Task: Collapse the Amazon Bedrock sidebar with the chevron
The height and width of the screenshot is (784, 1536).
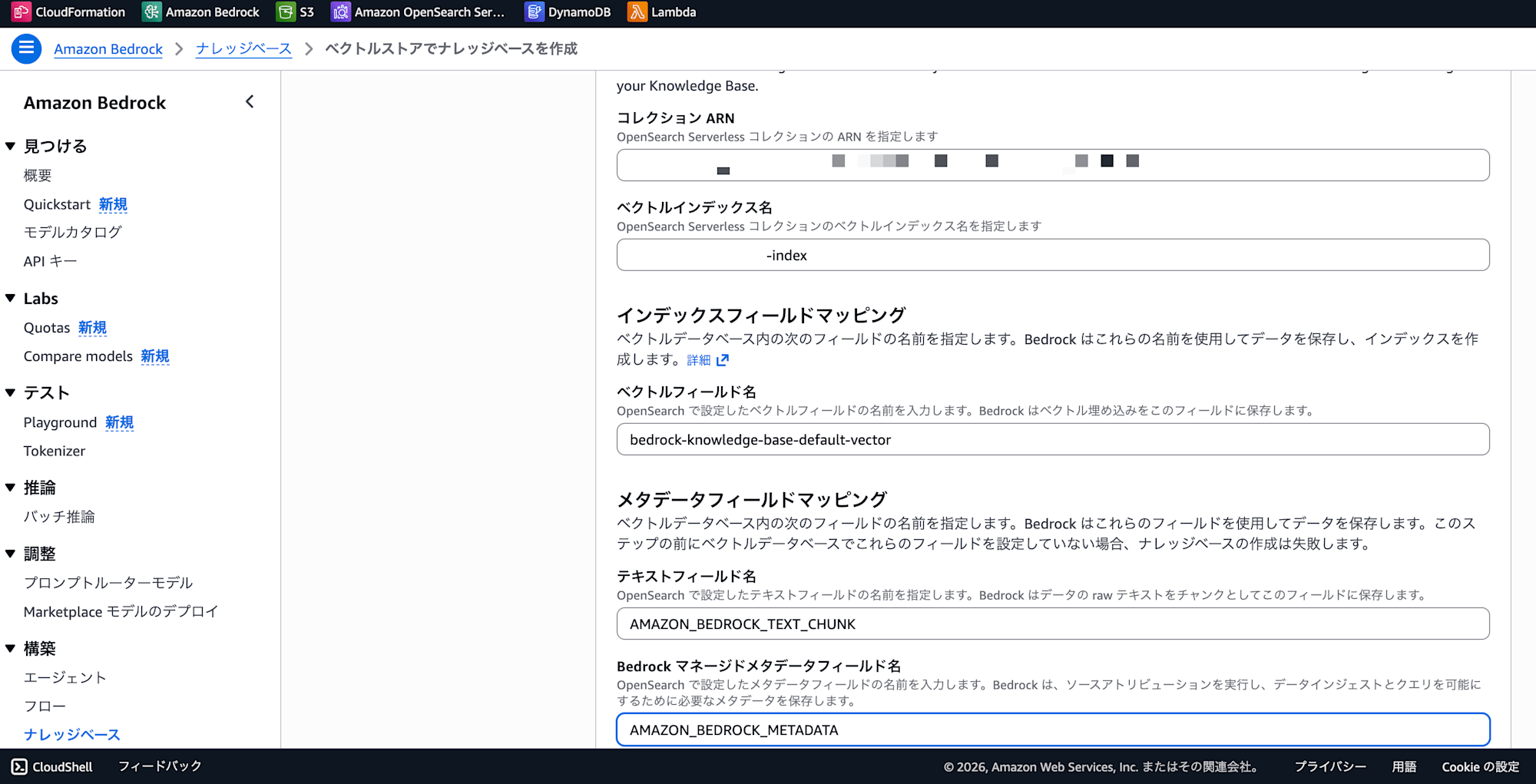Action: (x=250, y=102)
